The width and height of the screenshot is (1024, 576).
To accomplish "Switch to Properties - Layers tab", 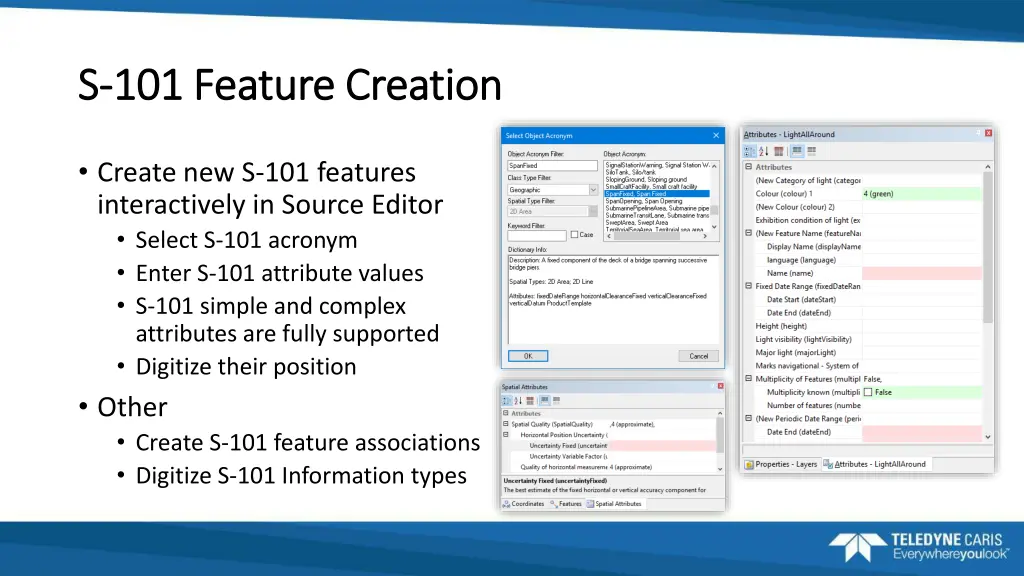I will coord(781,464).
